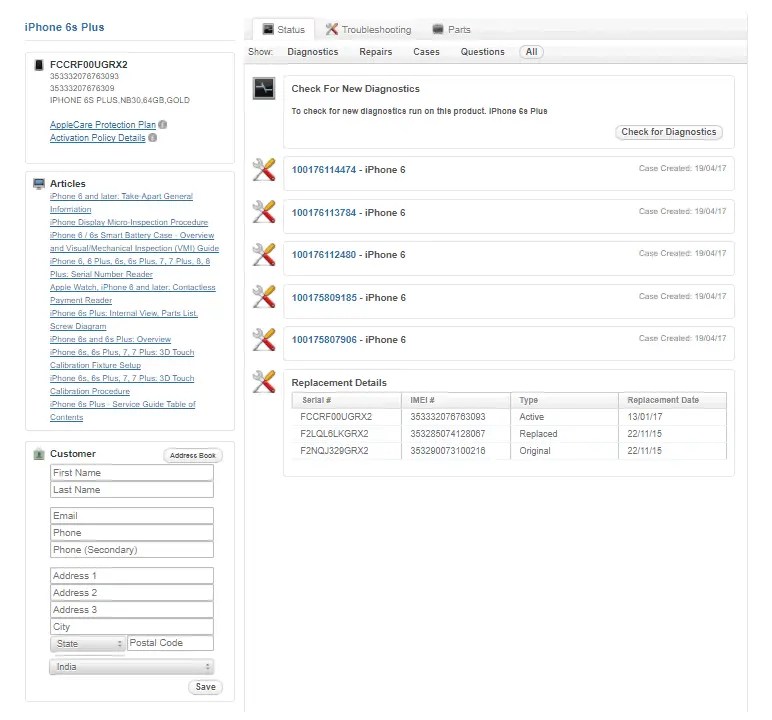Click the Articles monitor icon
This screenshot has height=720, width=772.
[39, 184]
